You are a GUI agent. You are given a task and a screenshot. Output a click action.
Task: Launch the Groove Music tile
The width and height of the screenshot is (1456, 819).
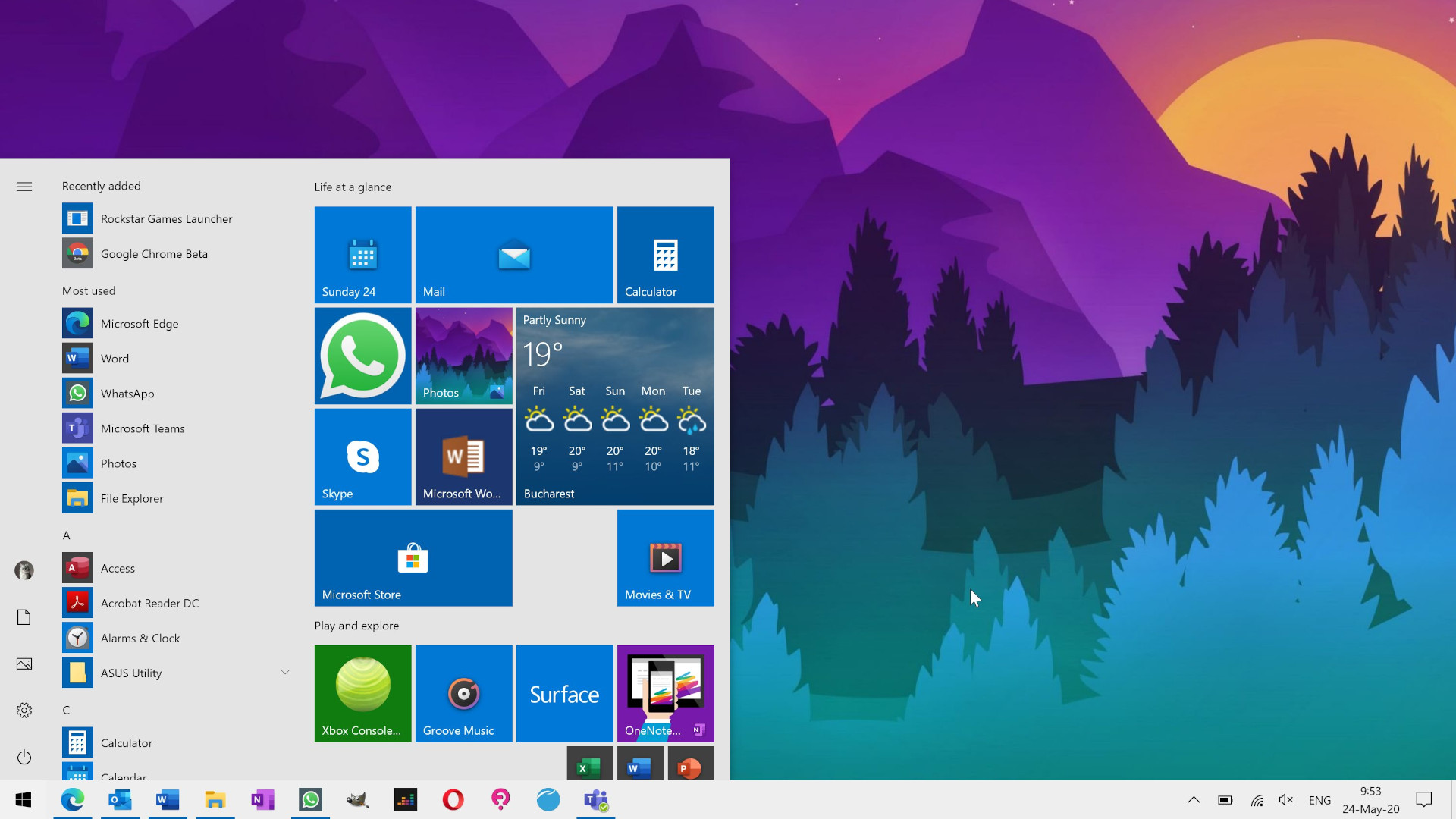point(463,693)
